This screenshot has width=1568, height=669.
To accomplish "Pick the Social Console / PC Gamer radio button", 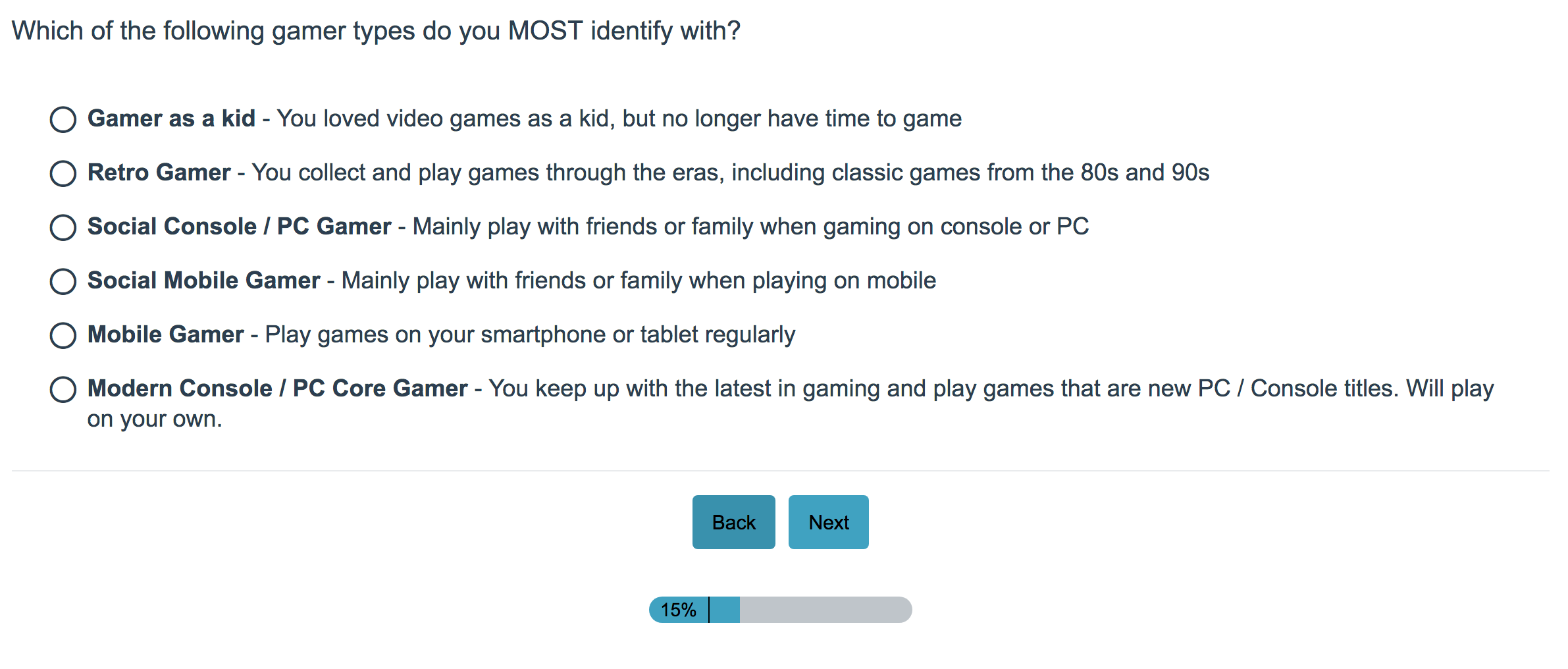I will pos(63,228).
